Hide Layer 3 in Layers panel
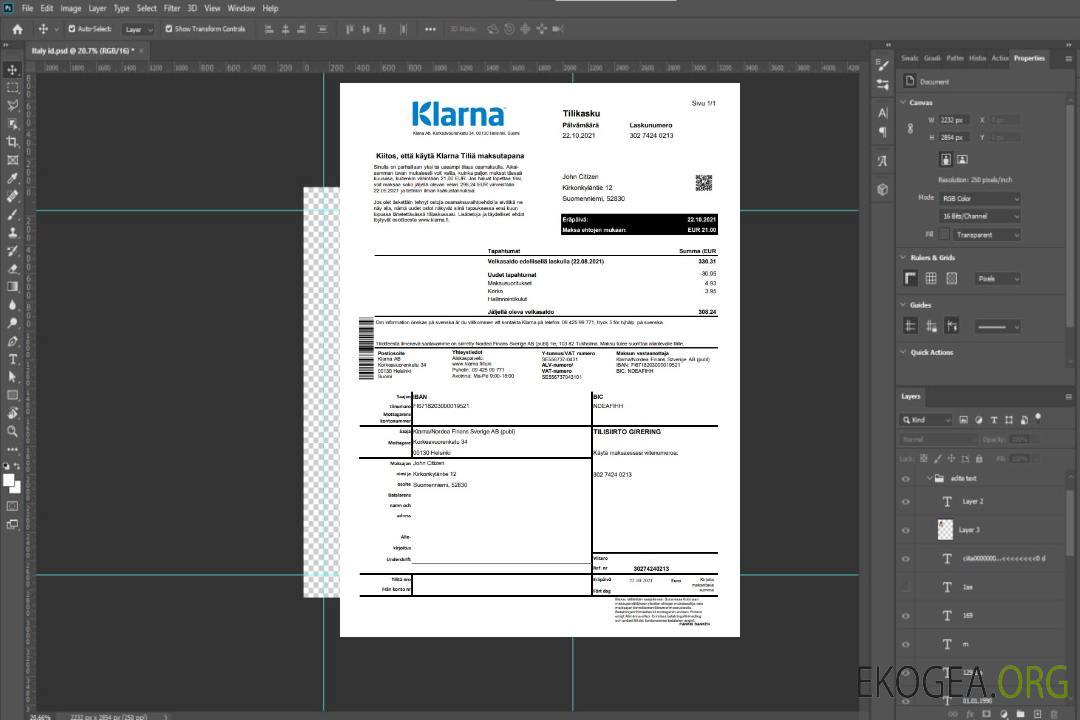1080x720 pixels. tap(906, 531)
